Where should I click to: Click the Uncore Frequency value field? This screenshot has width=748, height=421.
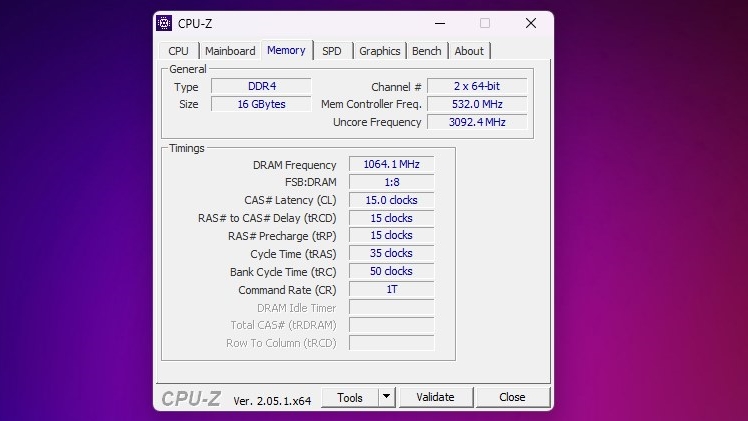476,122
